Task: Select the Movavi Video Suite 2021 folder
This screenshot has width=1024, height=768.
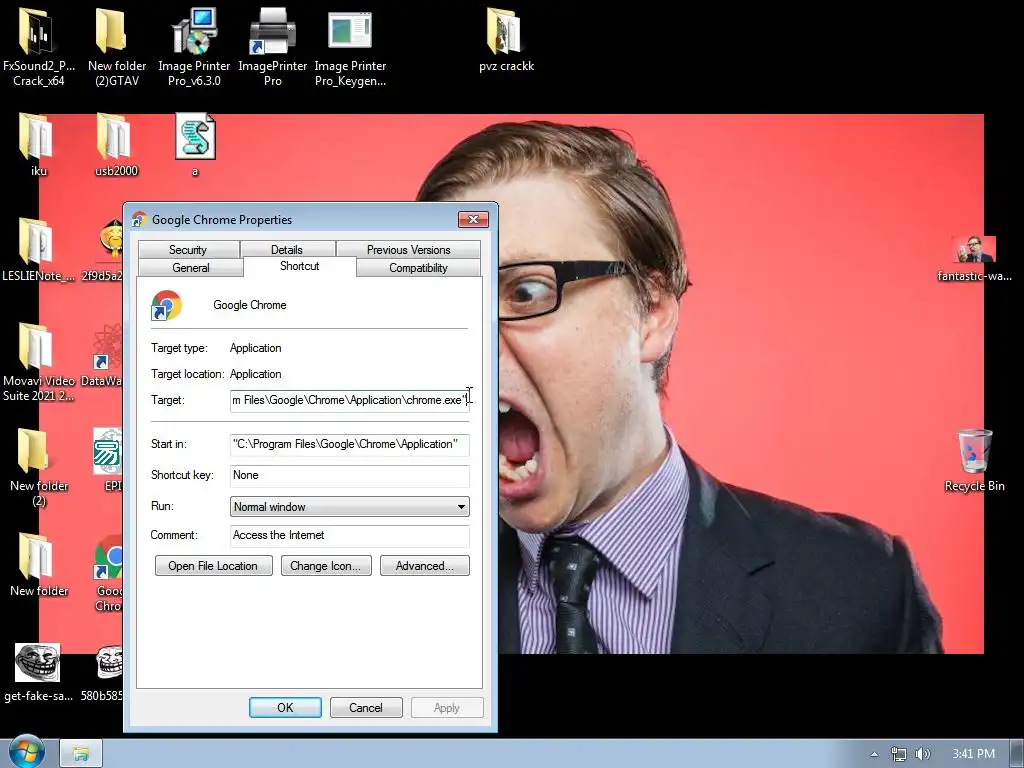Action: point(38,362)
